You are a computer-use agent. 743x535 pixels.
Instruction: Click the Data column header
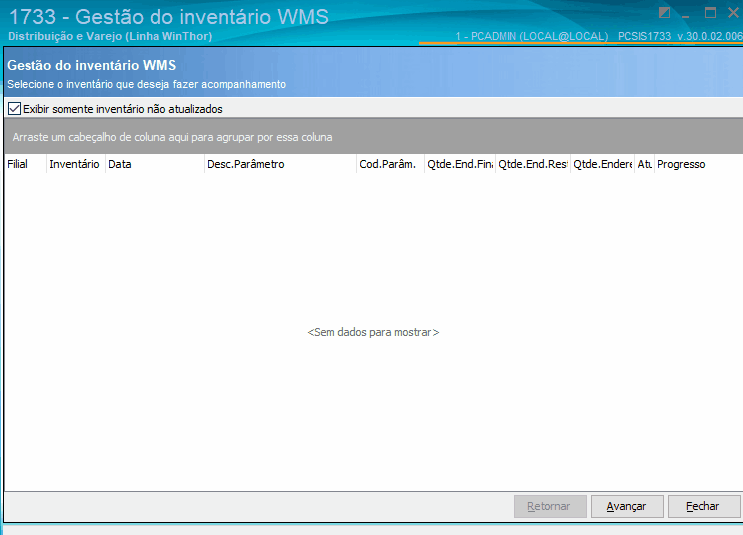point(154,164)
